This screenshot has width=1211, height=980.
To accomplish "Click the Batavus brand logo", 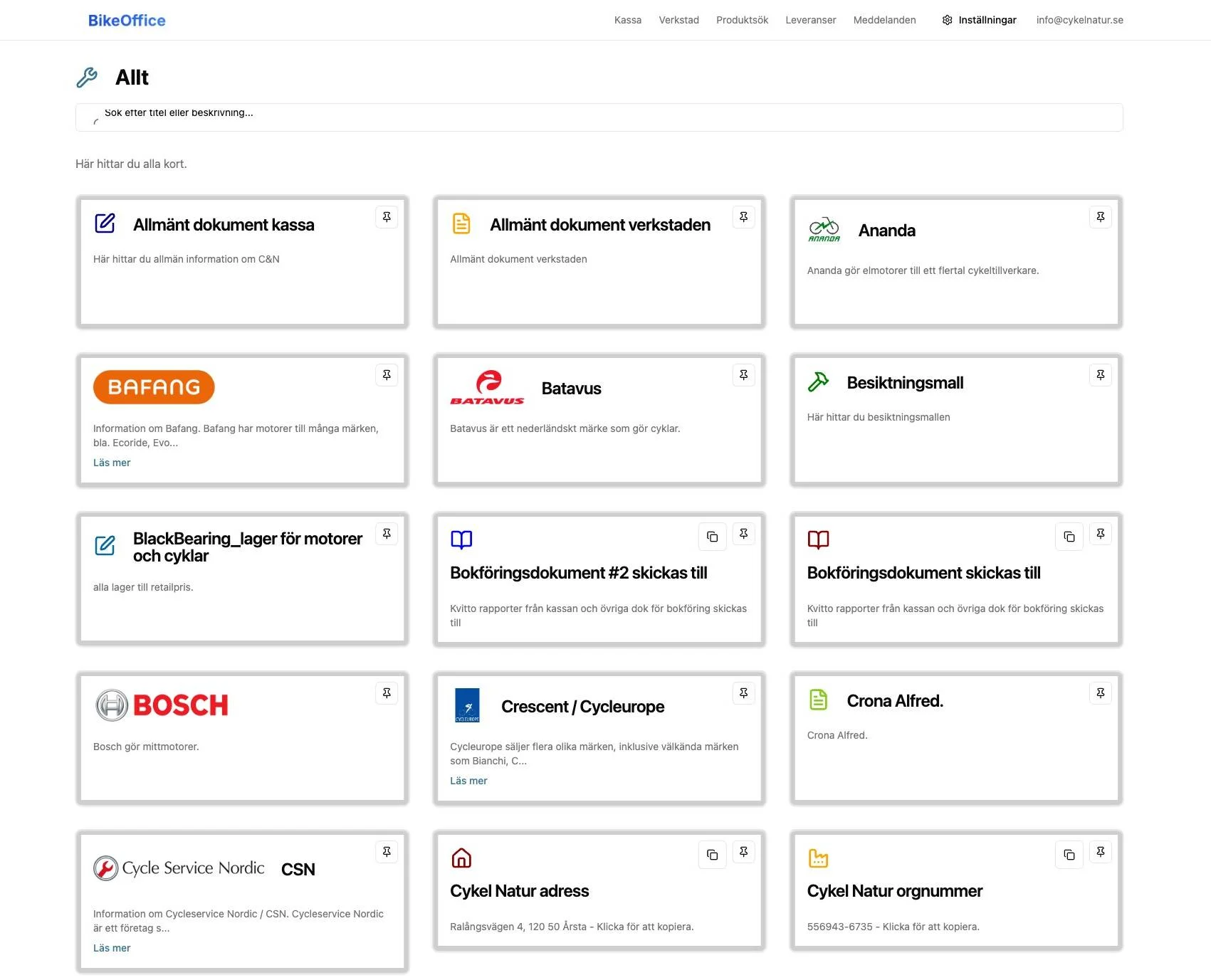I will pyautogui.click(x=488, y=388).
